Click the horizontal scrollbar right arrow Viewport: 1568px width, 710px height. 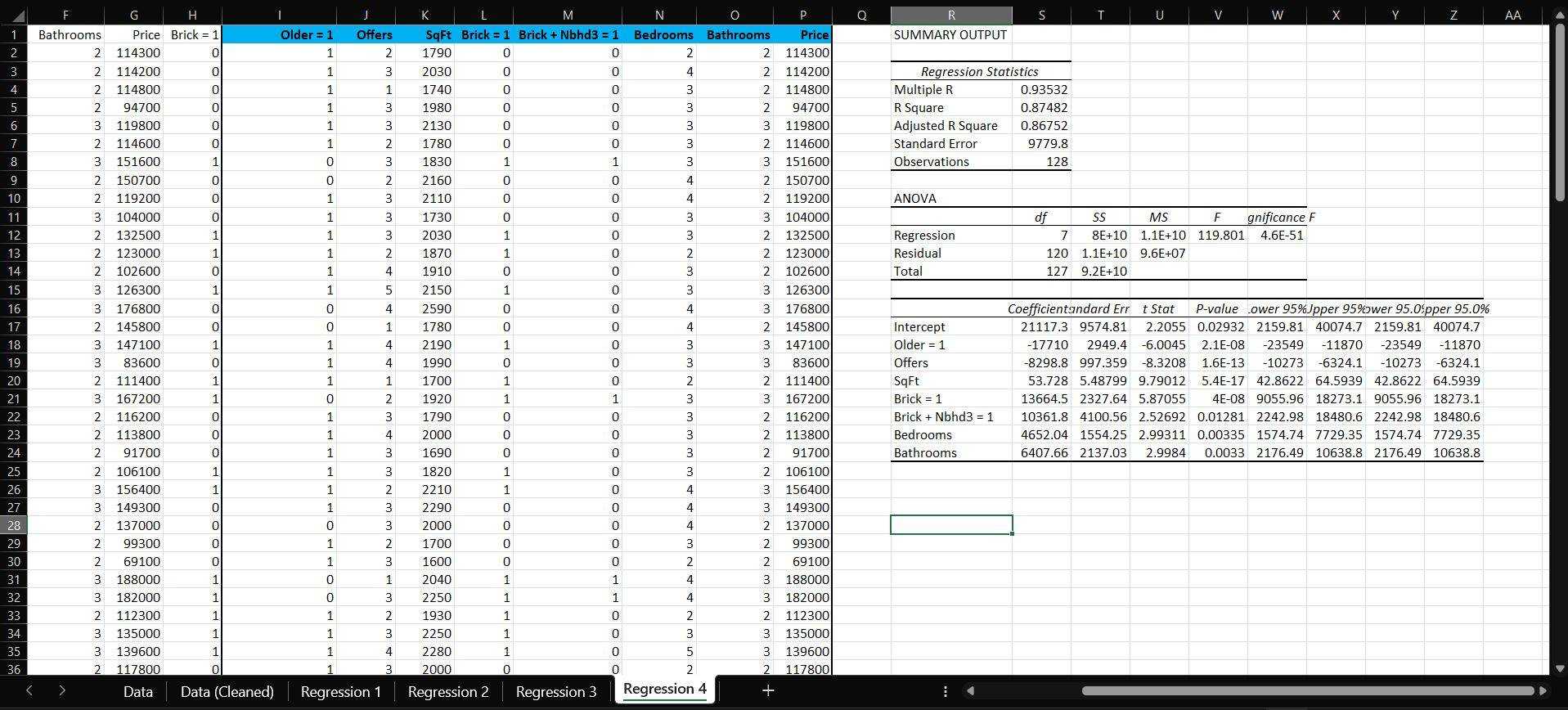(x=1543, y=691)
